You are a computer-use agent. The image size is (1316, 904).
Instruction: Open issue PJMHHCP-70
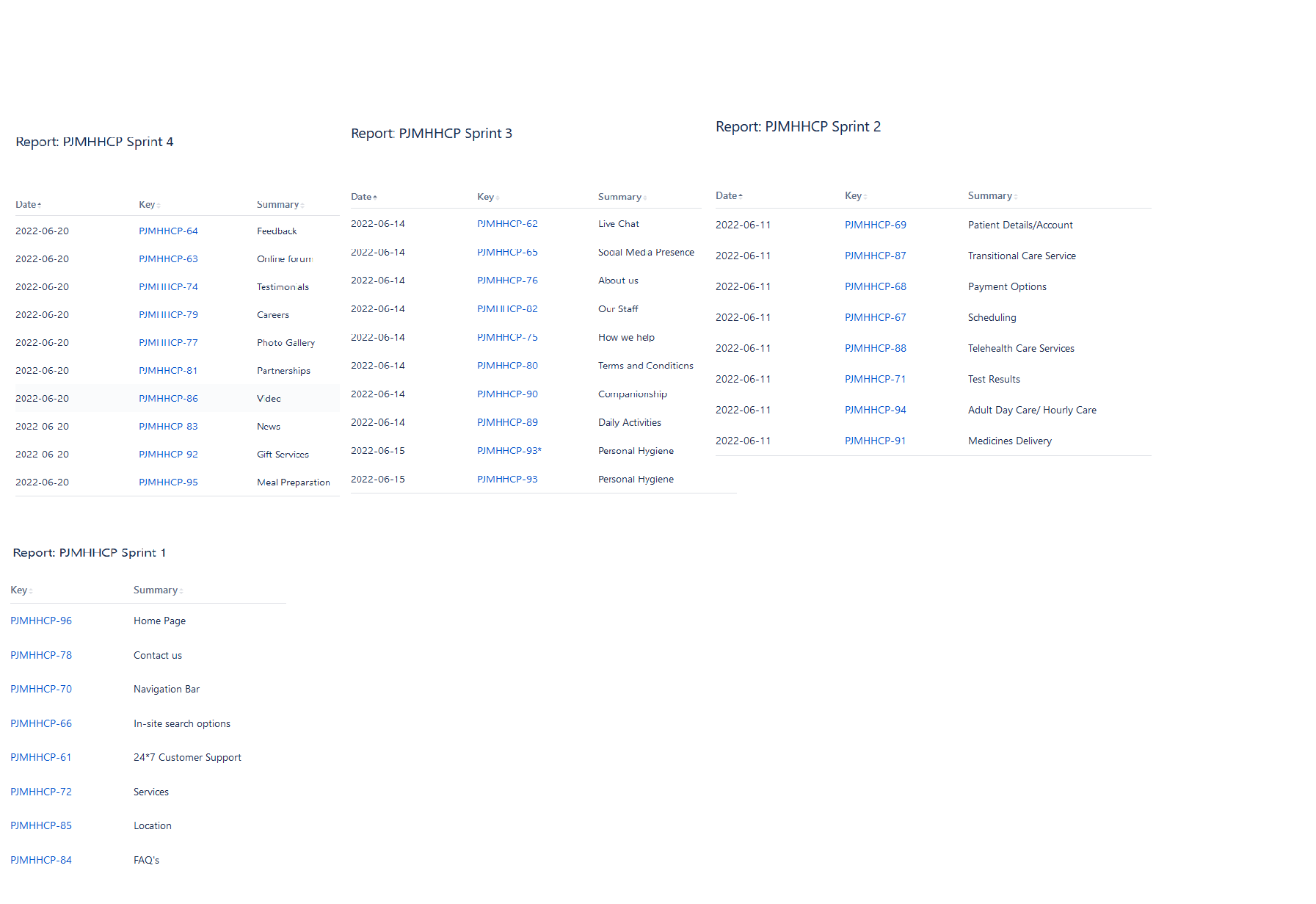coord(41,690)
